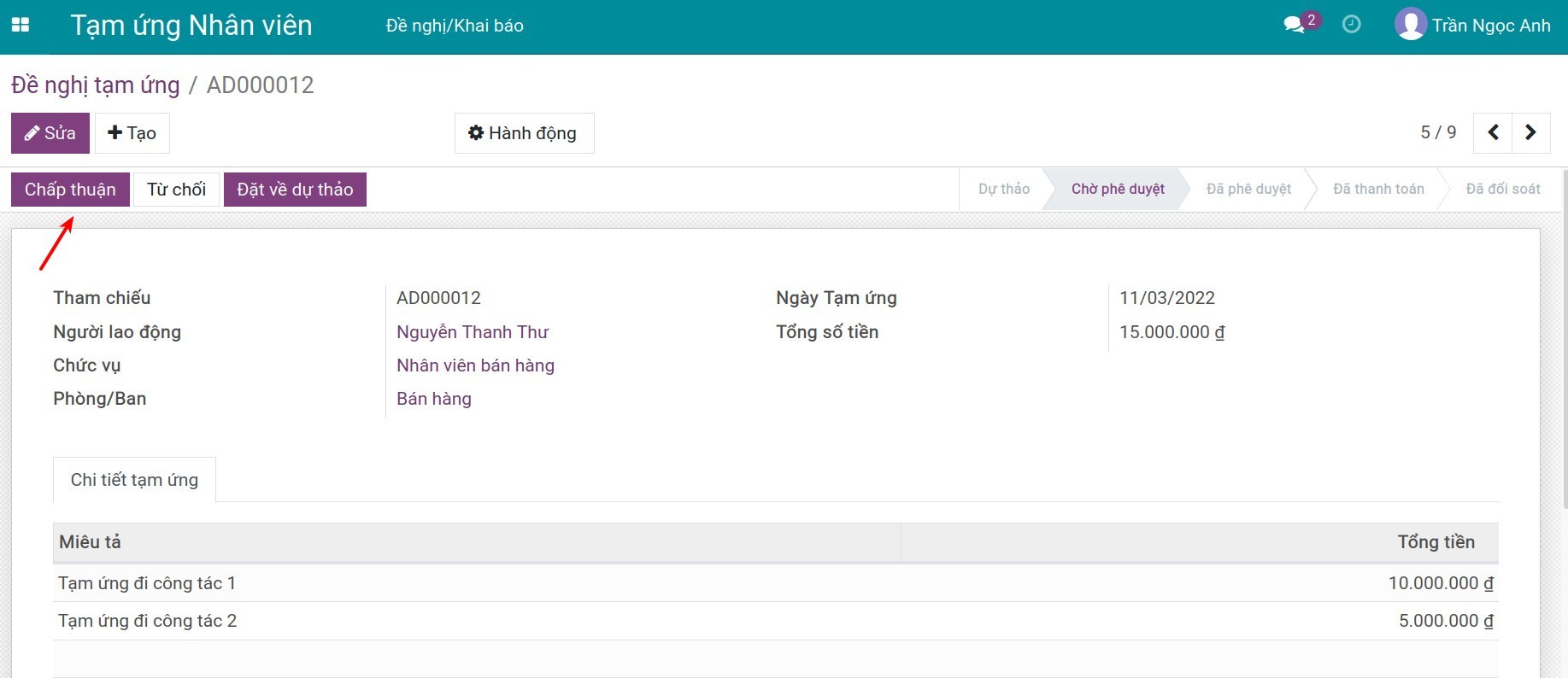Open the activities clock icon
The image size is (1568, 678).
[x=1351, y=25]
